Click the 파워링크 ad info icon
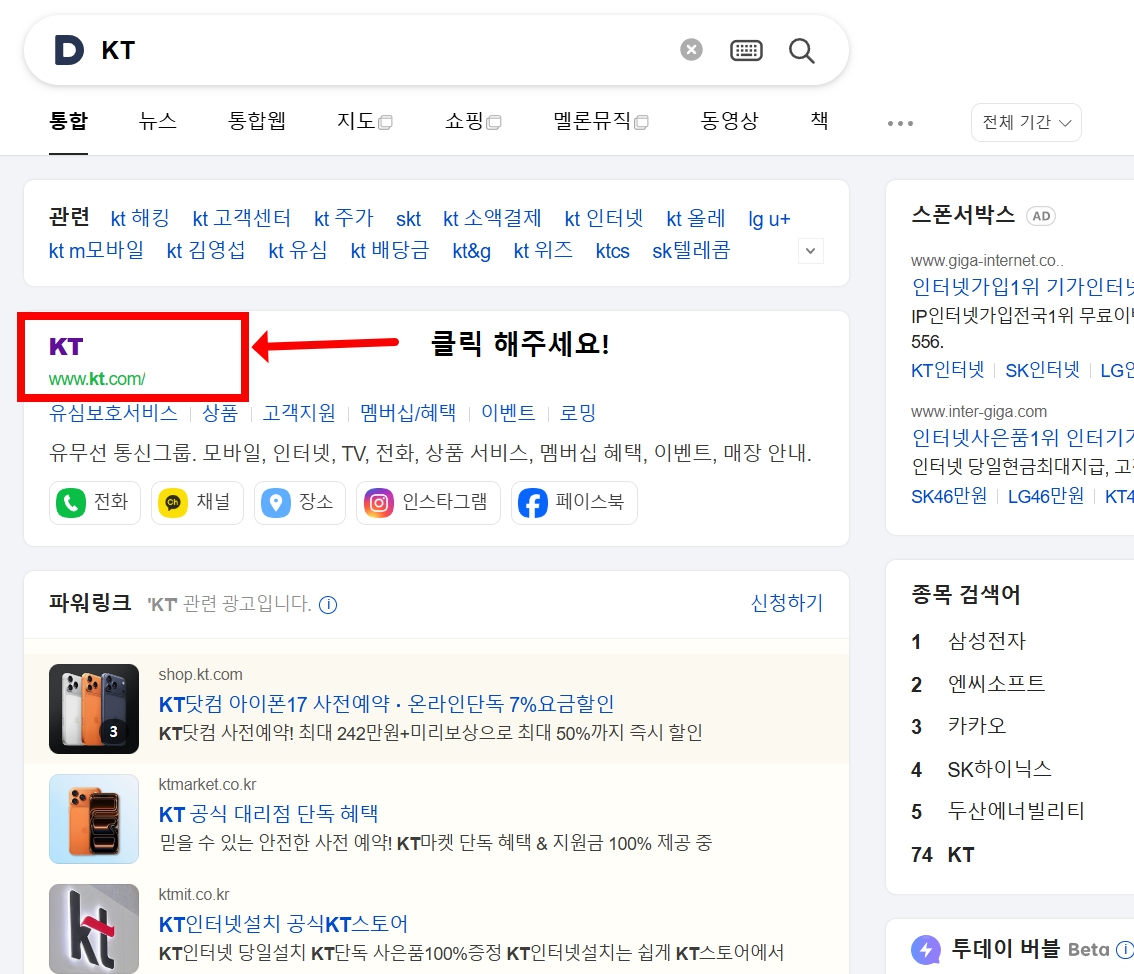 [x=328, y=605]
